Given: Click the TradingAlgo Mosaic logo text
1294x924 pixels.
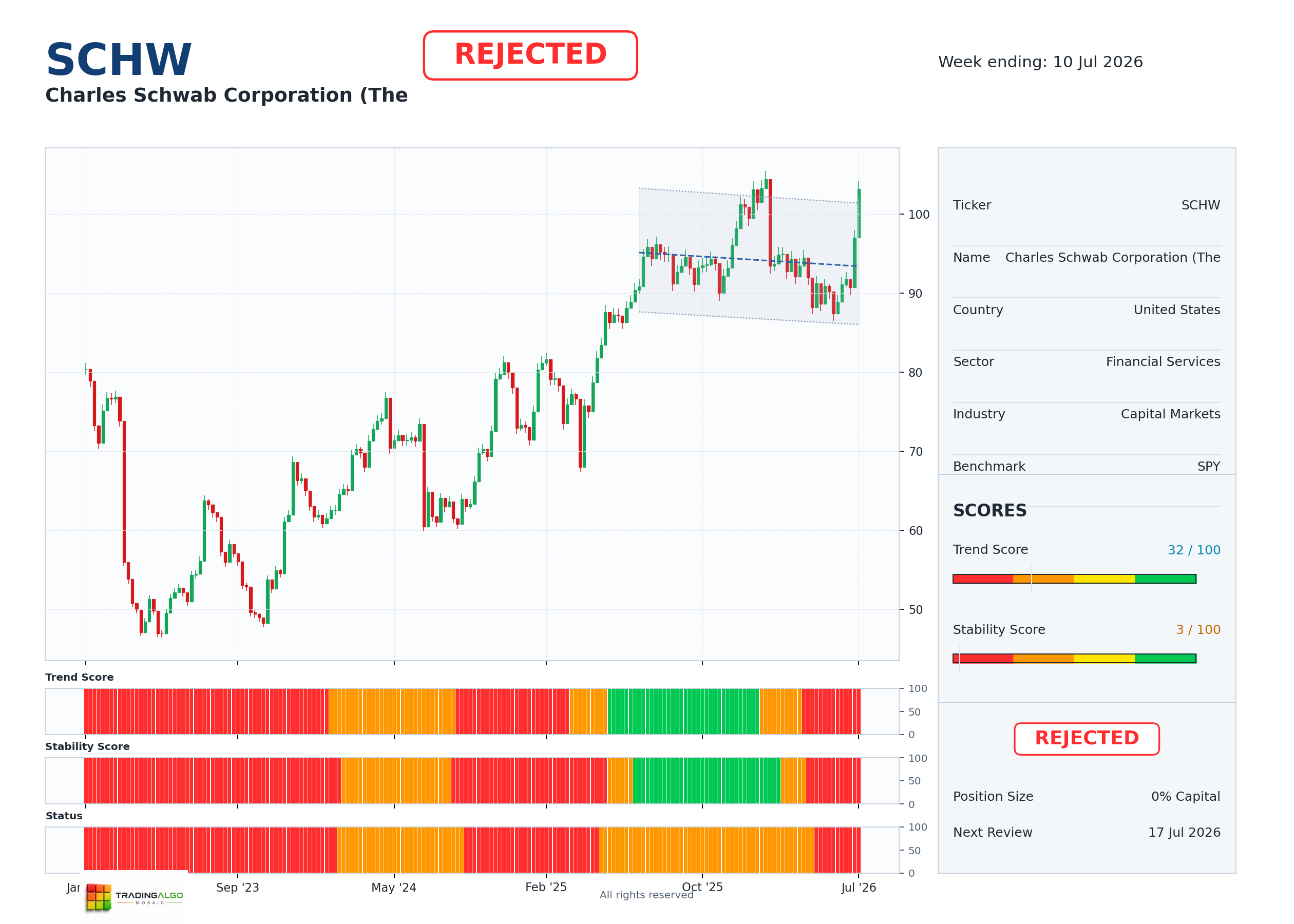Looking at the screenshot, I should pyautogui.click(x=149, y=897).
